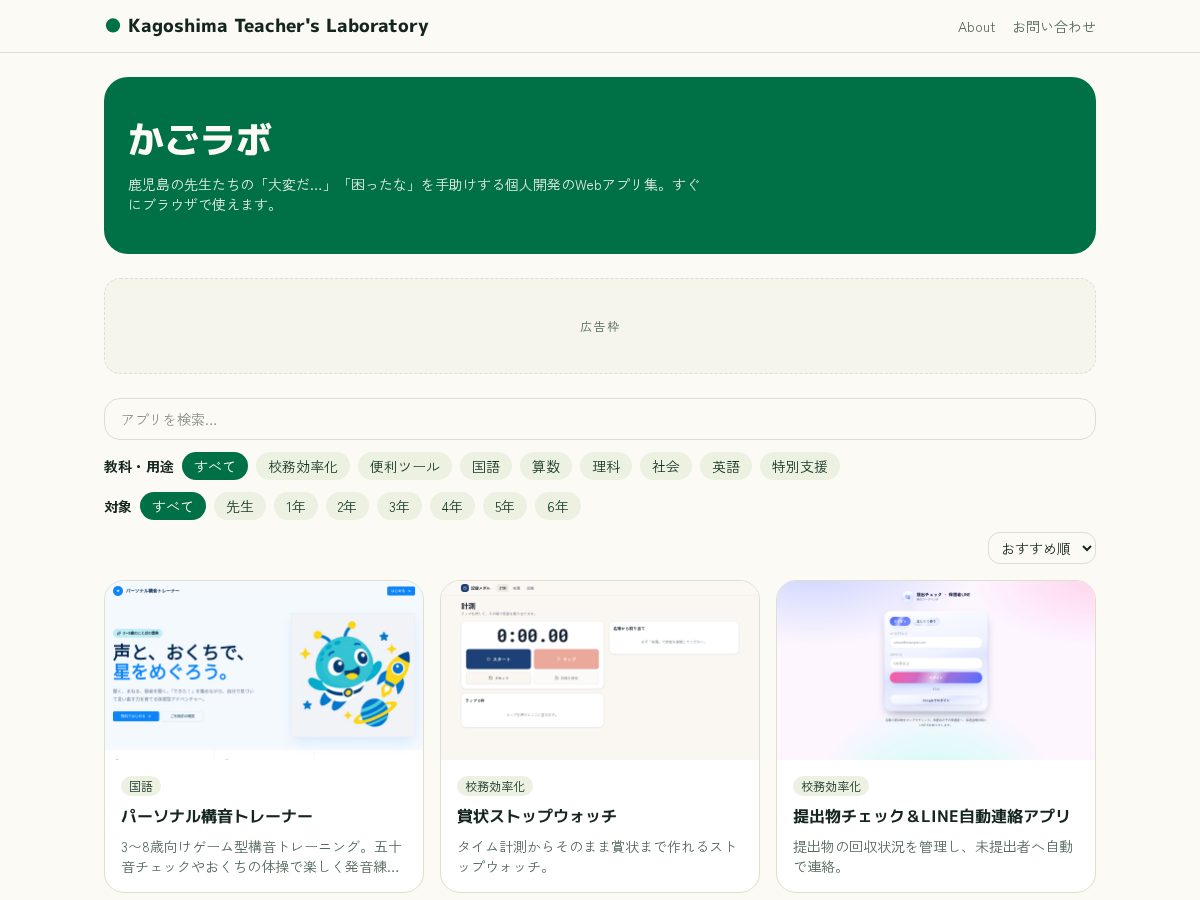Screen dimensions: 1200x900
Task: Click the アプリを検索 search field
Action: pyautogui.click(x=600, y=419)
